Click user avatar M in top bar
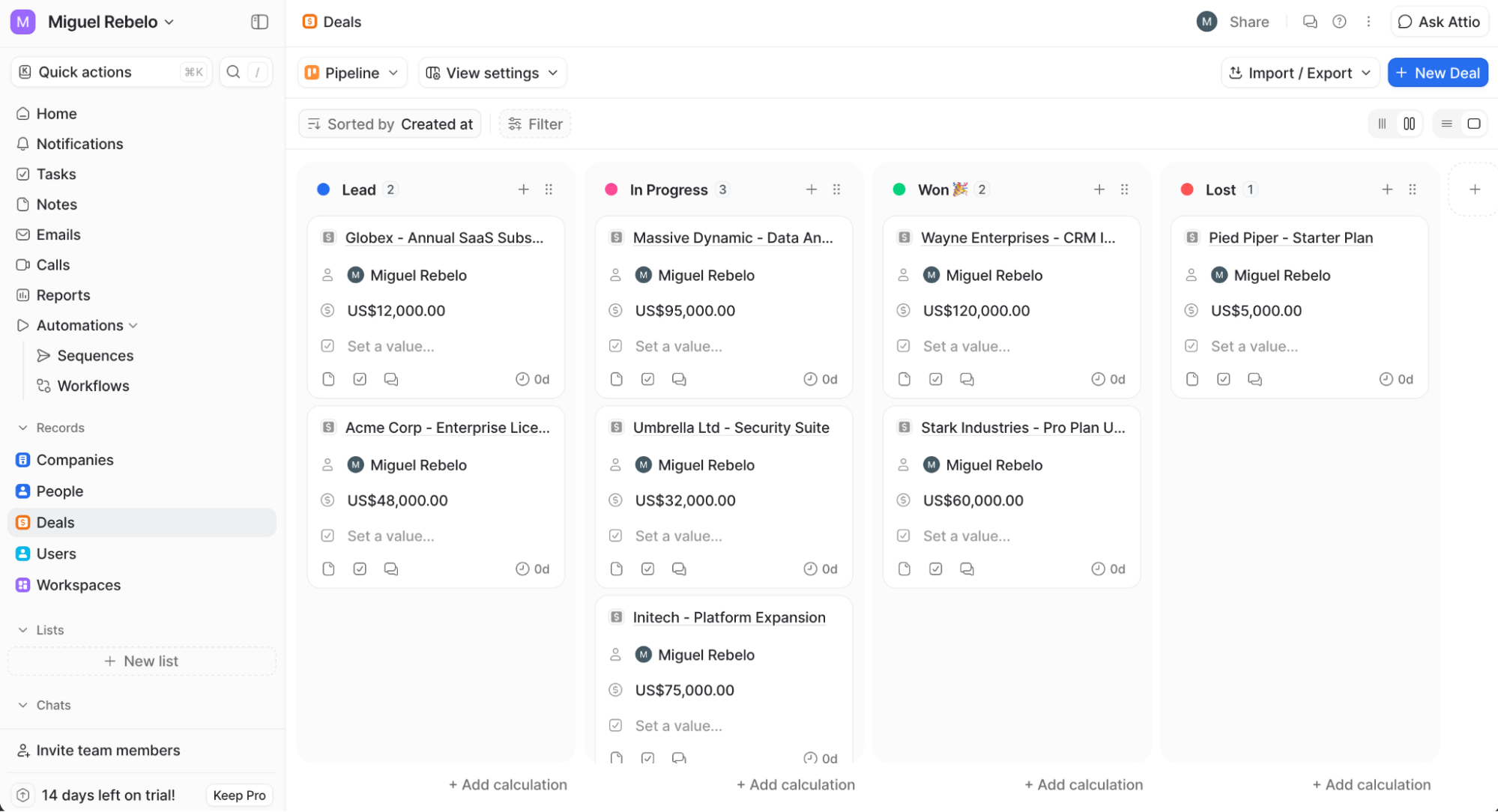Screen dimensions: 1498x812 (1206, 22)
